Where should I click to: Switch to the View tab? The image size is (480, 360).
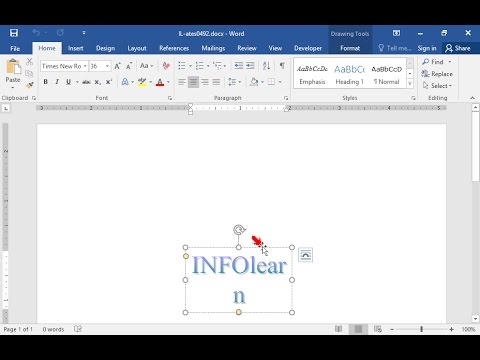point(275,48)
